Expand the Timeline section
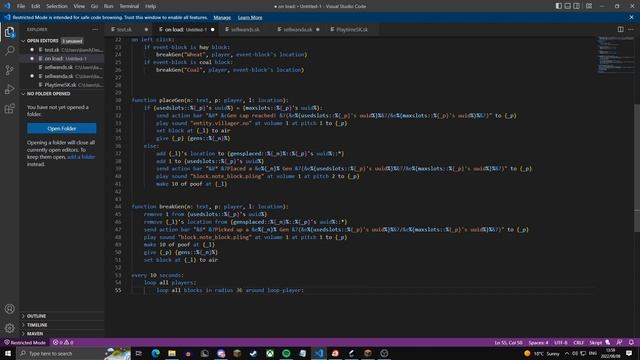The height and width of the screenshot is (360, 640). (62, 325)
